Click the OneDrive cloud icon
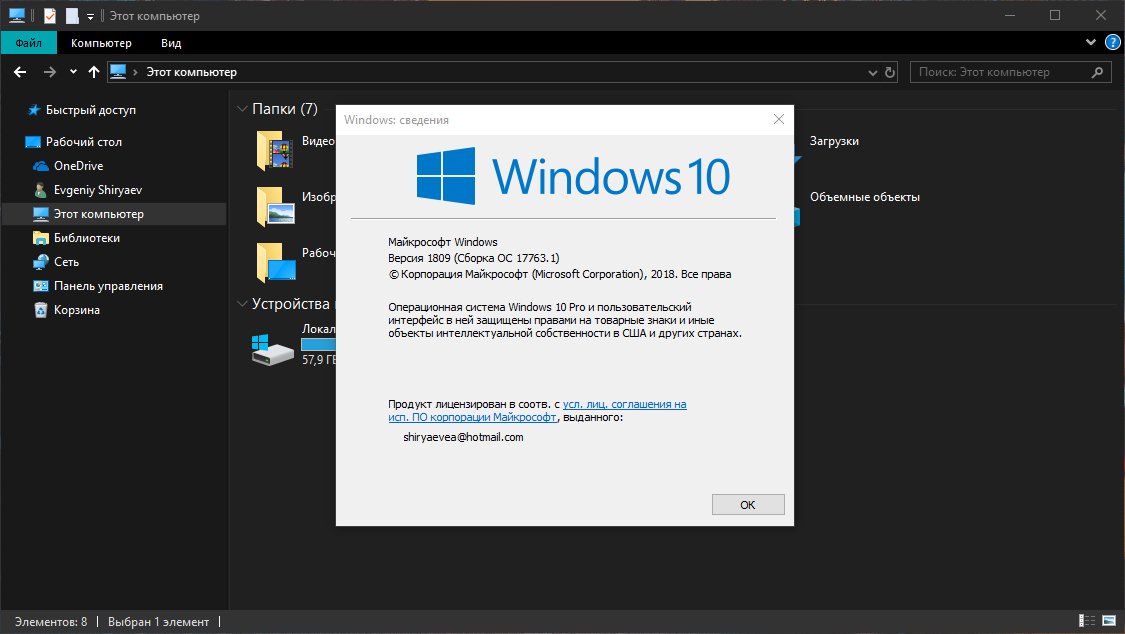The image size is (1125, 634). 41,166
